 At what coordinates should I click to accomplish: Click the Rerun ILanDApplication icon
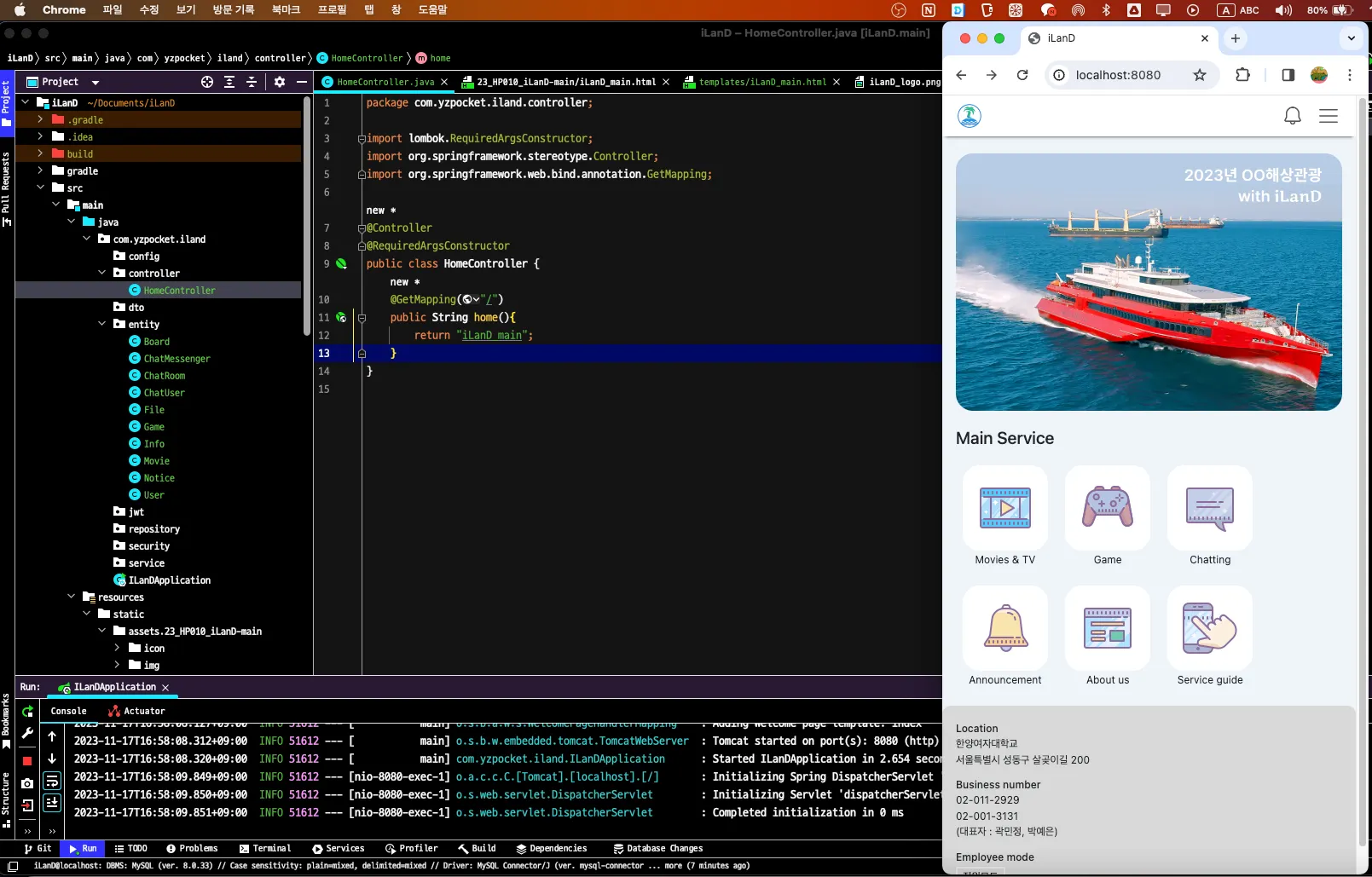27,712
